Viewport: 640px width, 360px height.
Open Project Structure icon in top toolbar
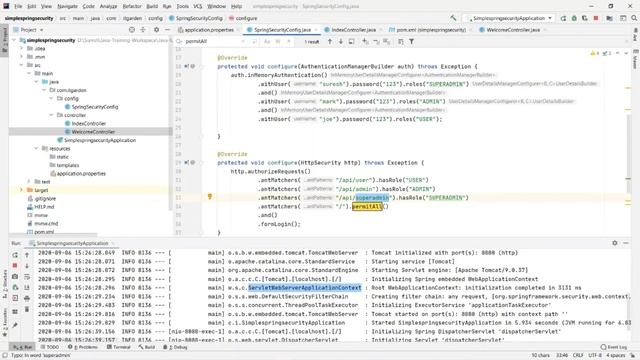click(x=609, y=18)
